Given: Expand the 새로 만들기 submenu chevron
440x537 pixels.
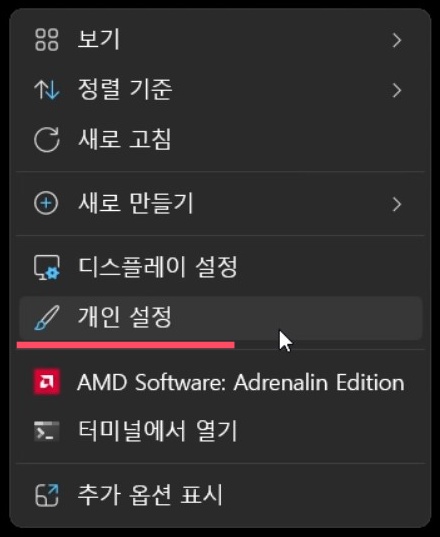Looking at the screenshot, I should coord(397,204).
